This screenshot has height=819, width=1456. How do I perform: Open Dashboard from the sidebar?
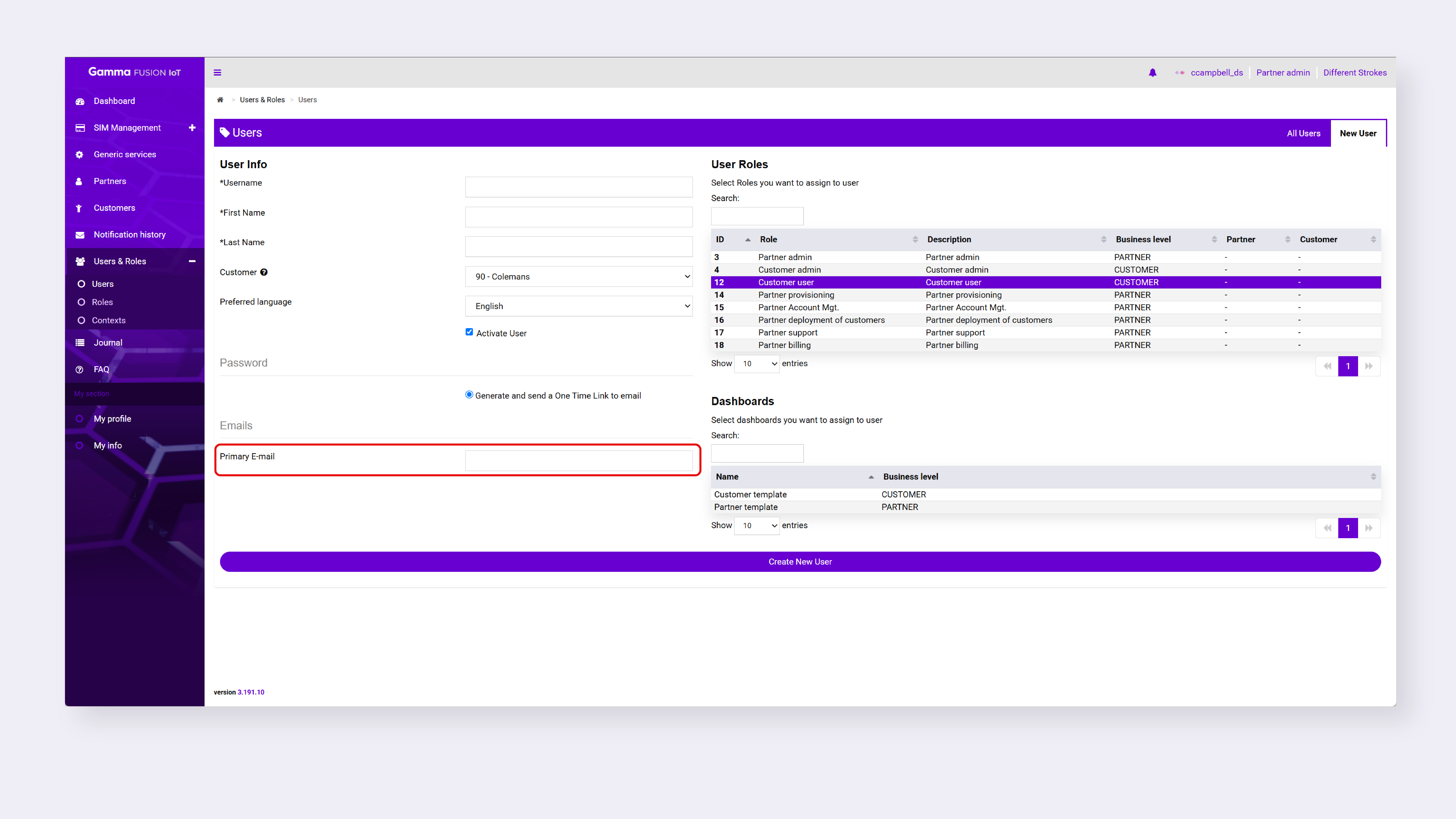(114, 101)
